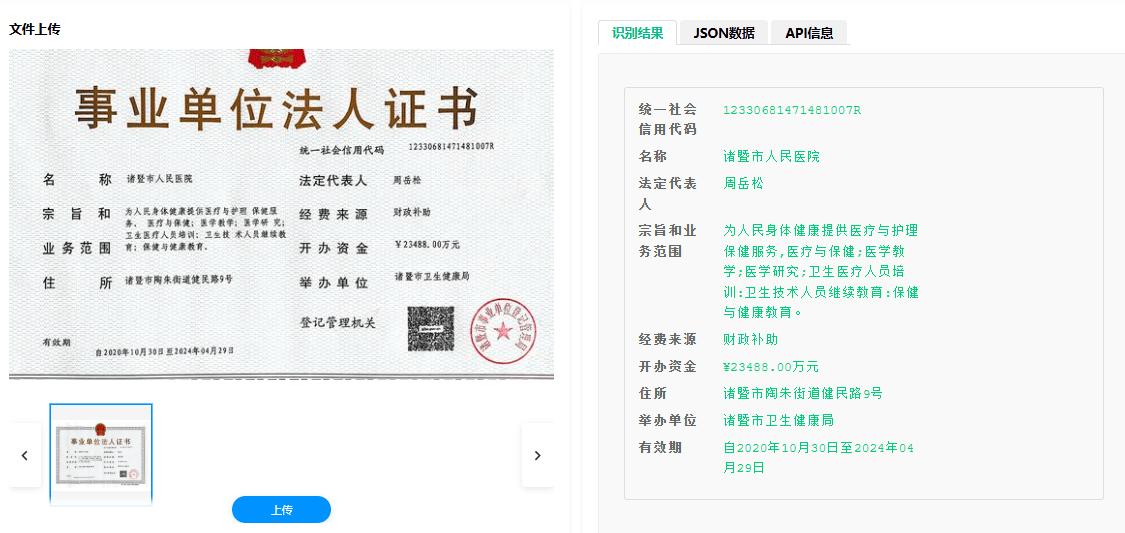Screen dimensions: 1125x533
Task: Click the 经费来源 label in results panel
Action: tap(668, 339)
